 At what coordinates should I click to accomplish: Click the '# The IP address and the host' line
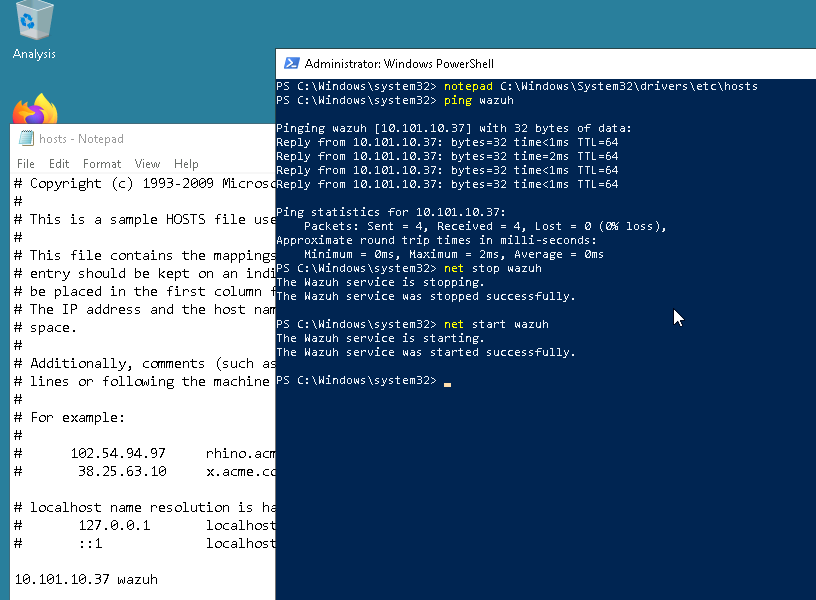145,310
